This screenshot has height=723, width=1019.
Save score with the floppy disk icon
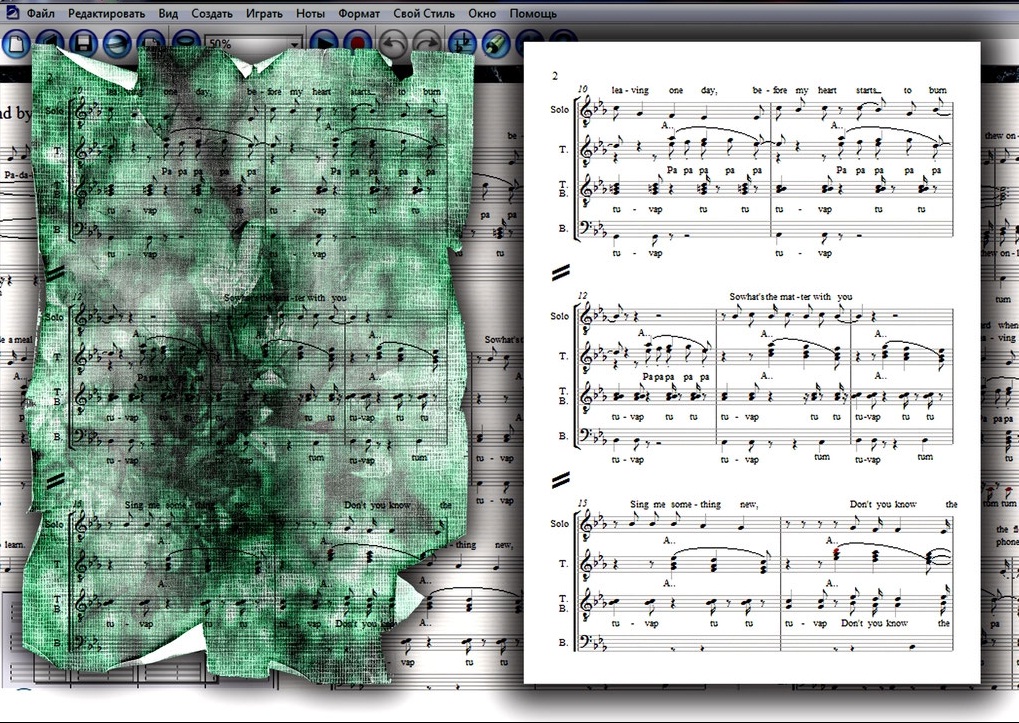[84, 43]
